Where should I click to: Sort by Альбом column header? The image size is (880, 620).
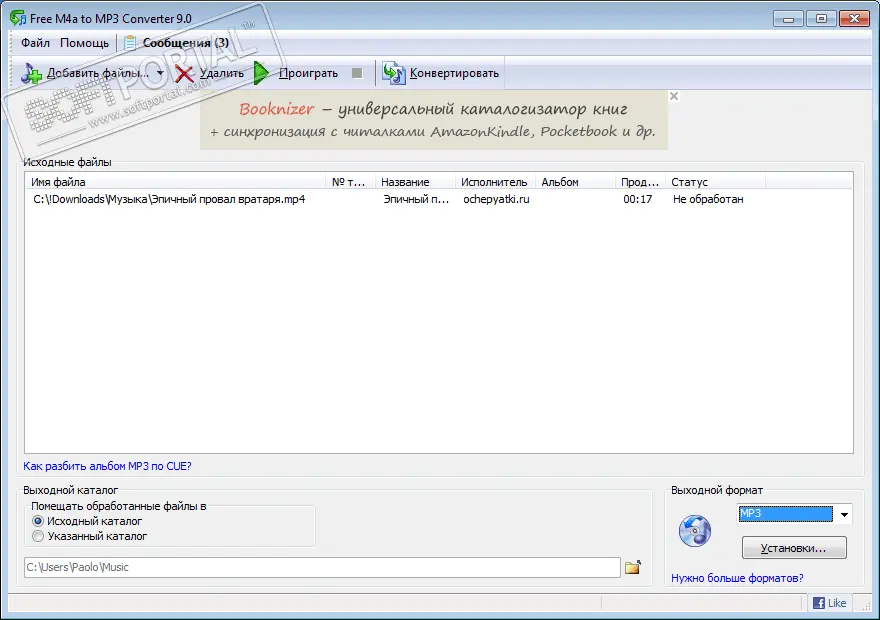click(575, 182)
